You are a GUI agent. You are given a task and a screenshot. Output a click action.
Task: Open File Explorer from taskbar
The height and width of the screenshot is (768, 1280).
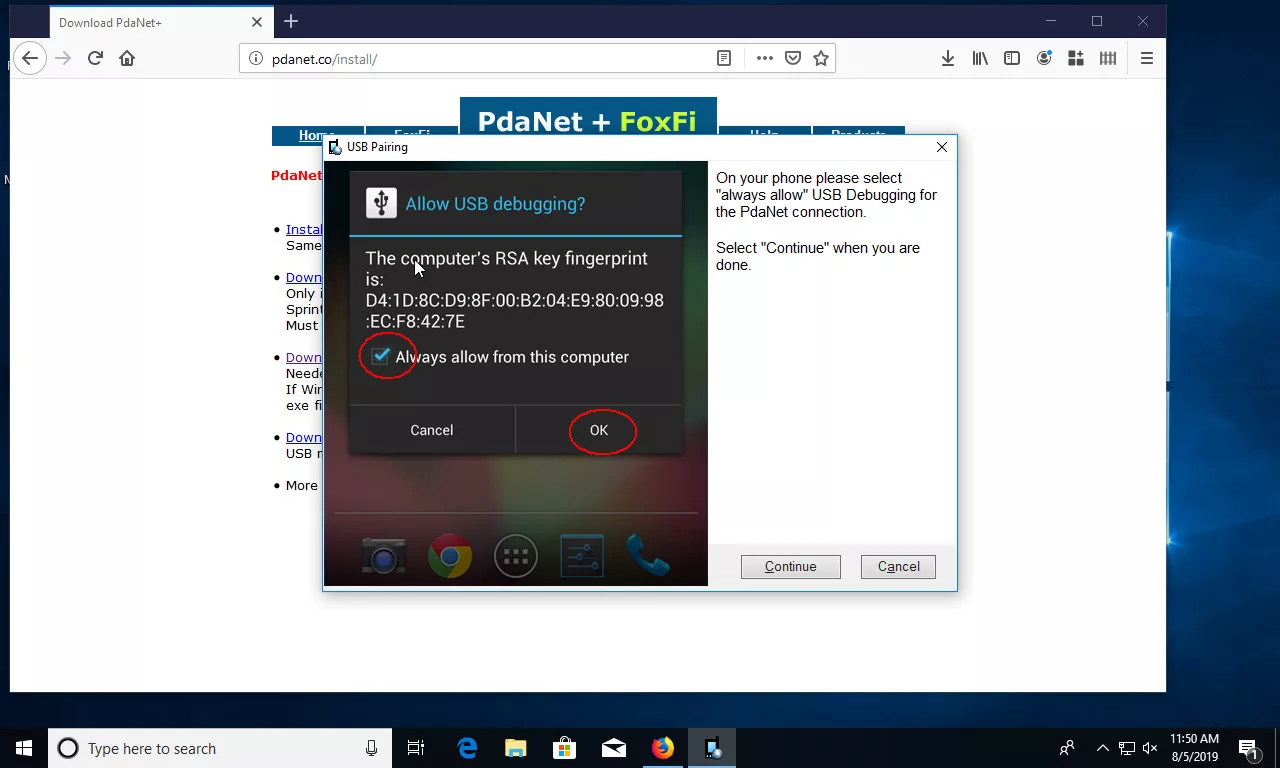516,748
